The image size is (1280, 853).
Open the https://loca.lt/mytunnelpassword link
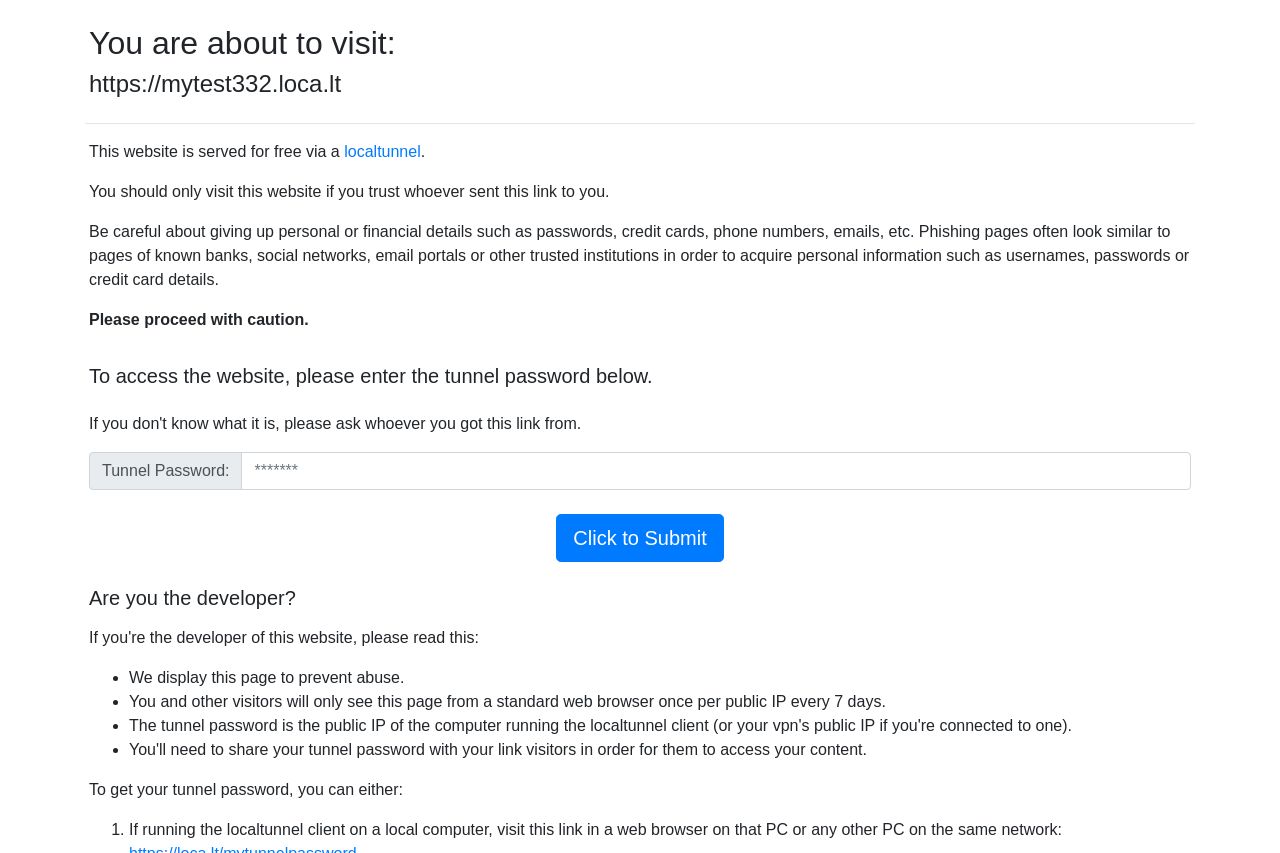coord(242,849)
